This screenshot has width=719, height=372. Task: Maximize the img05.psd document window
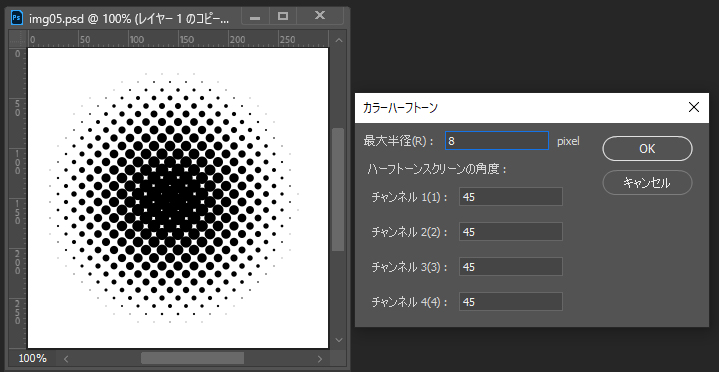283,17
